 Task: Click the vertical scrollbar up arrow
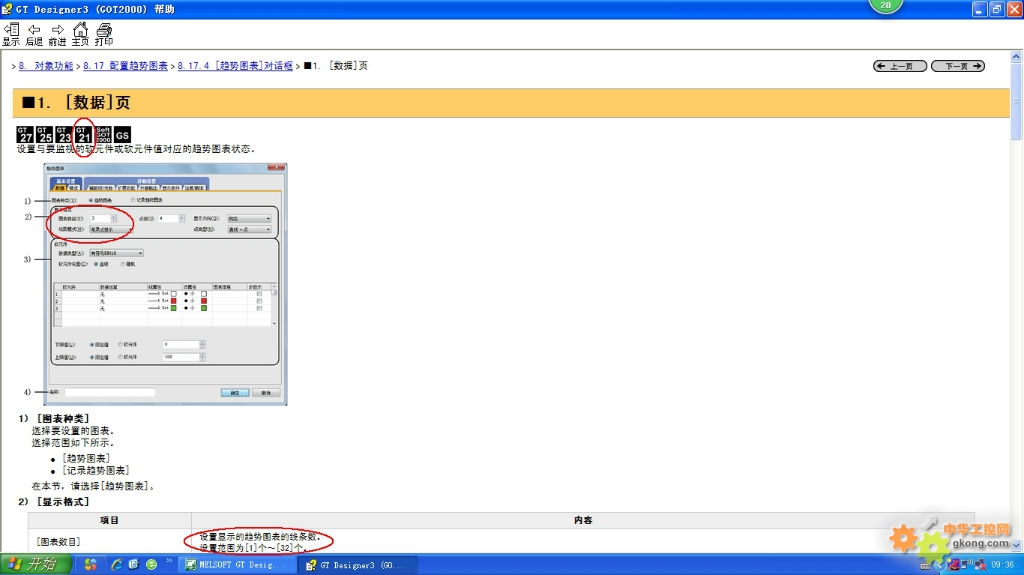pyautogui.click(x=1016, y=56)
